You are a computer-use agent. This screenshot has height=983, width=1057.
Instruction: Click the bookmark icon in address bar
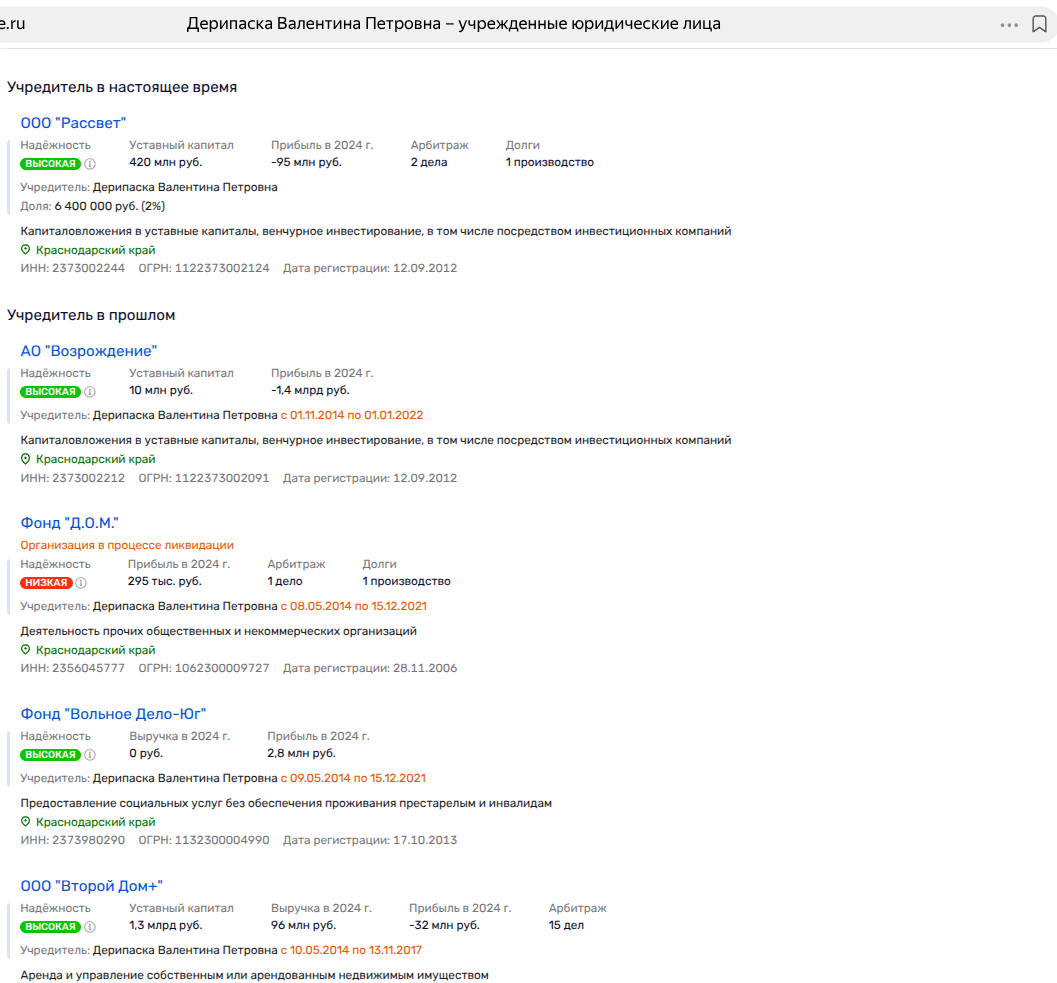(1039, 24)
